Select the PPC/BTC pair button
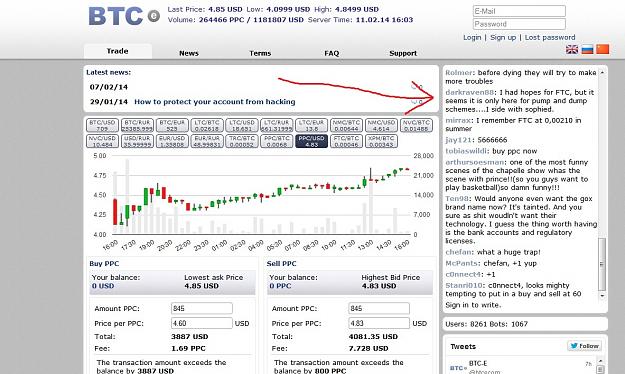Screen dimensions: 625x374 click(x=277, y=141)
